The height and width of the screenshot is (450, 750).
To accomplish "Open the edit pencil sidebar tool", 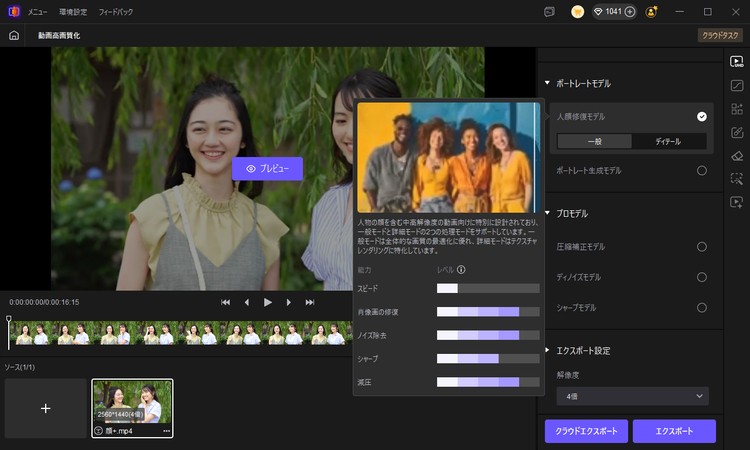I will (737, 132).
